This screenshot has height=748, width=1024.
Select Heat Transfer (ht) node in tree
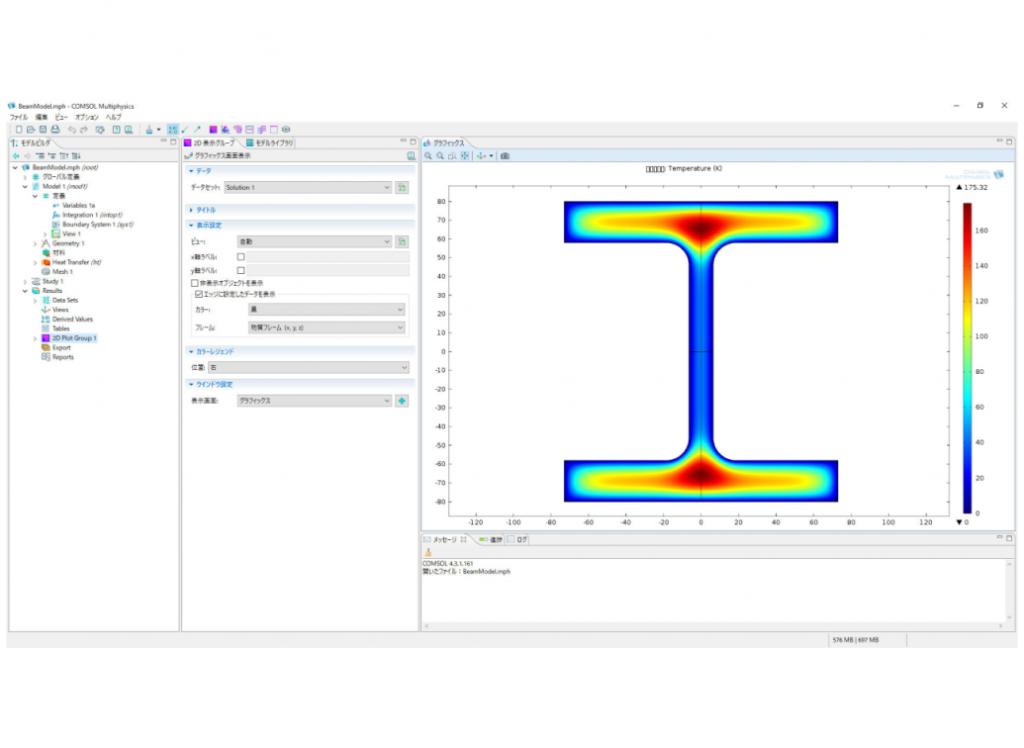(76, 262)
